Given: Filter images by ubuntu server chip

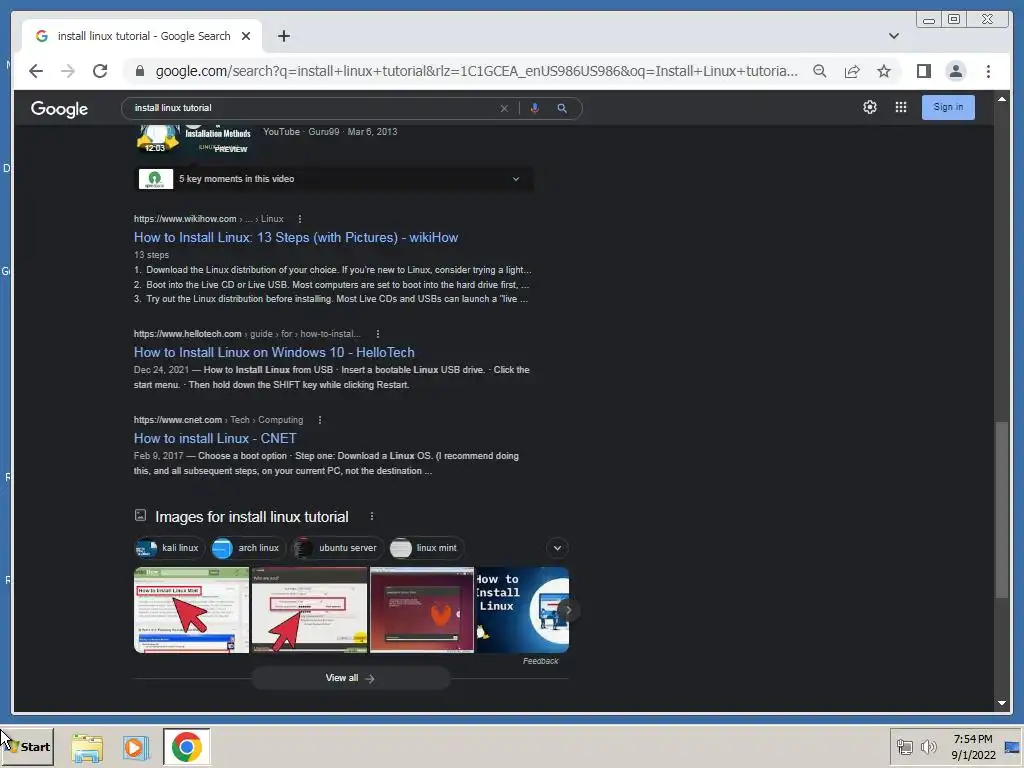Looking at the screenshot, I should point(338,548).
